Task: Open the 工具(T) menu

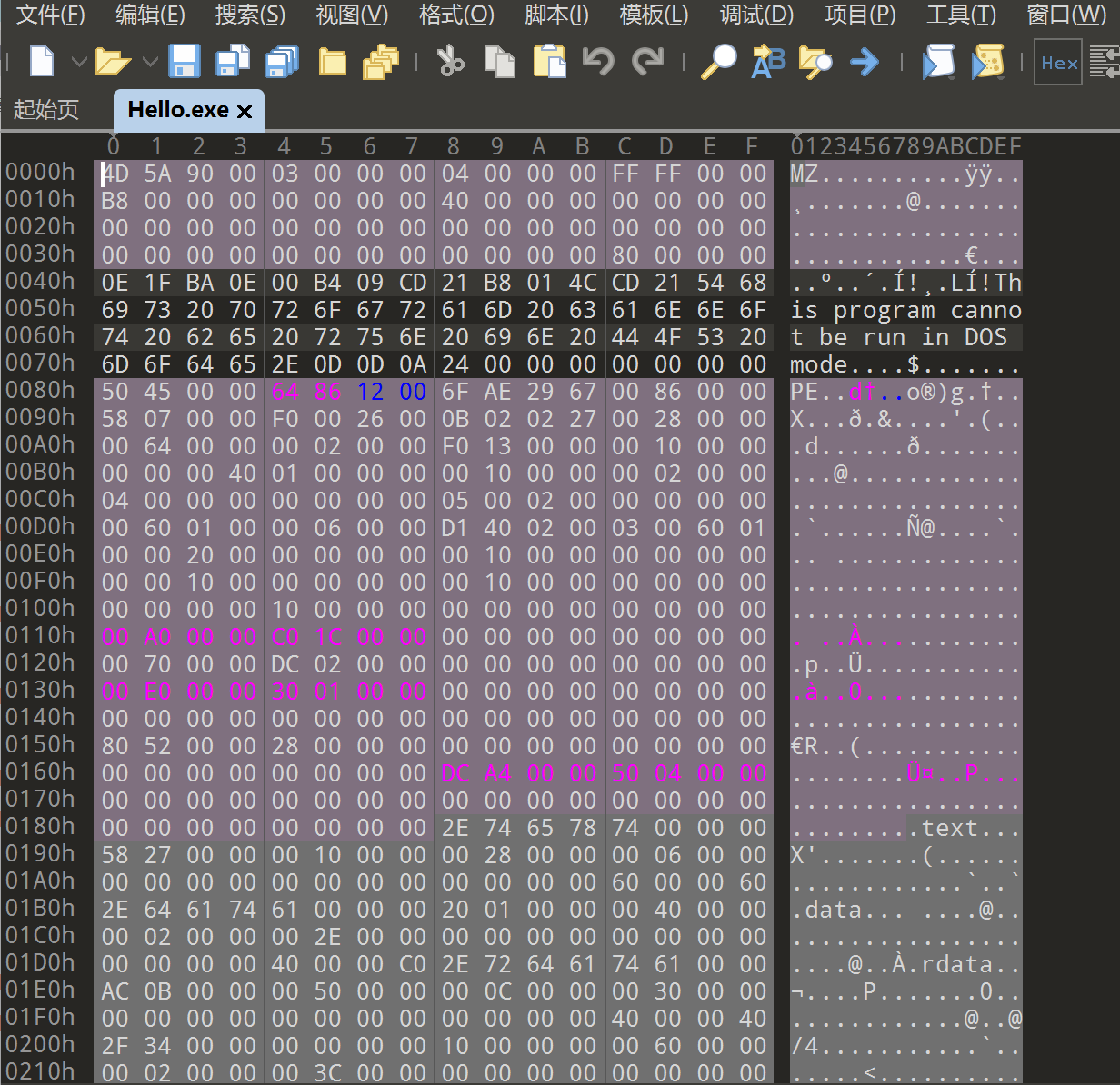Action: point(961,15)
